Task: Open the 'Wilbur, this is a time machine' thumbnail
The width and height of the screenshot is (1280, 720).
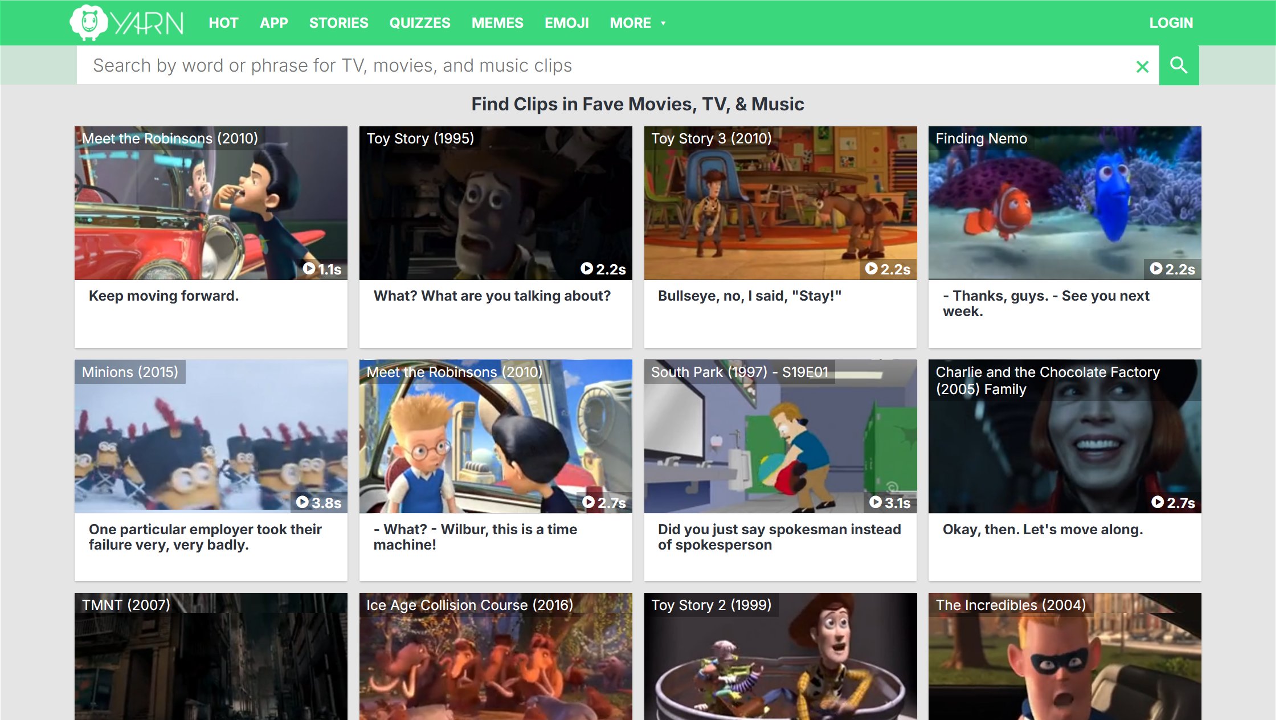Action: click(x=496, y=437)
